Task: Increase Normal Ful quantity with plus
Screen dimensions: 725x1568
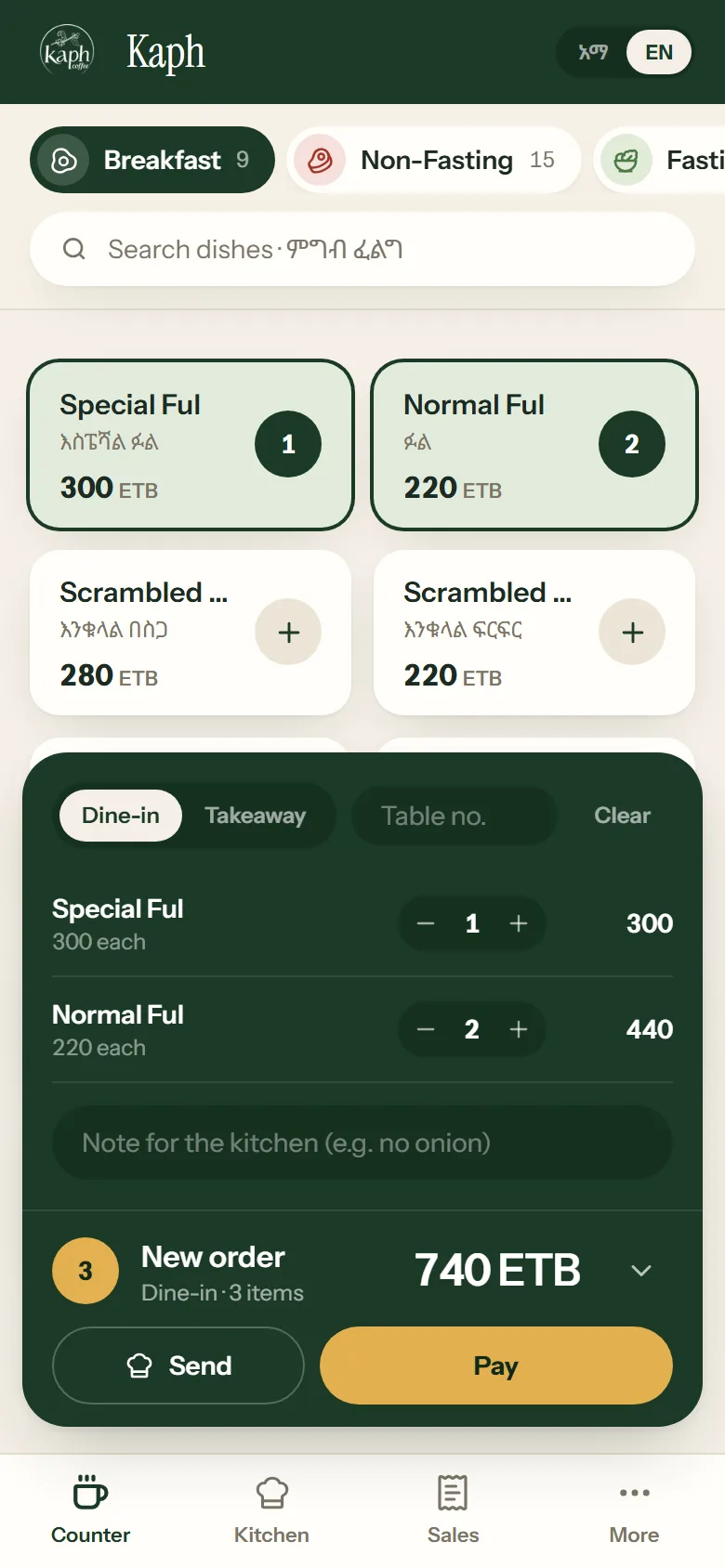Action: coord(519,1029)
